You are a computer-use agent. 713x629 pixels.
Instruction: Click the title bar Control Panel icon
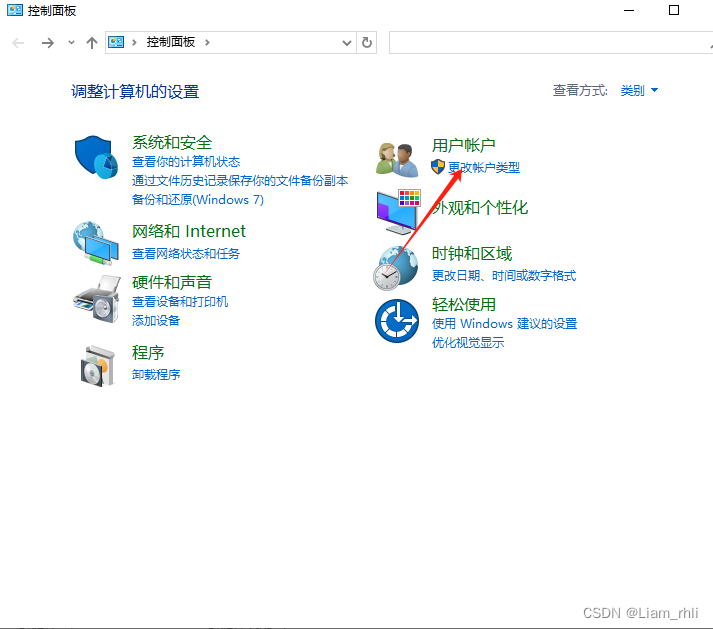tap(15, 10)
